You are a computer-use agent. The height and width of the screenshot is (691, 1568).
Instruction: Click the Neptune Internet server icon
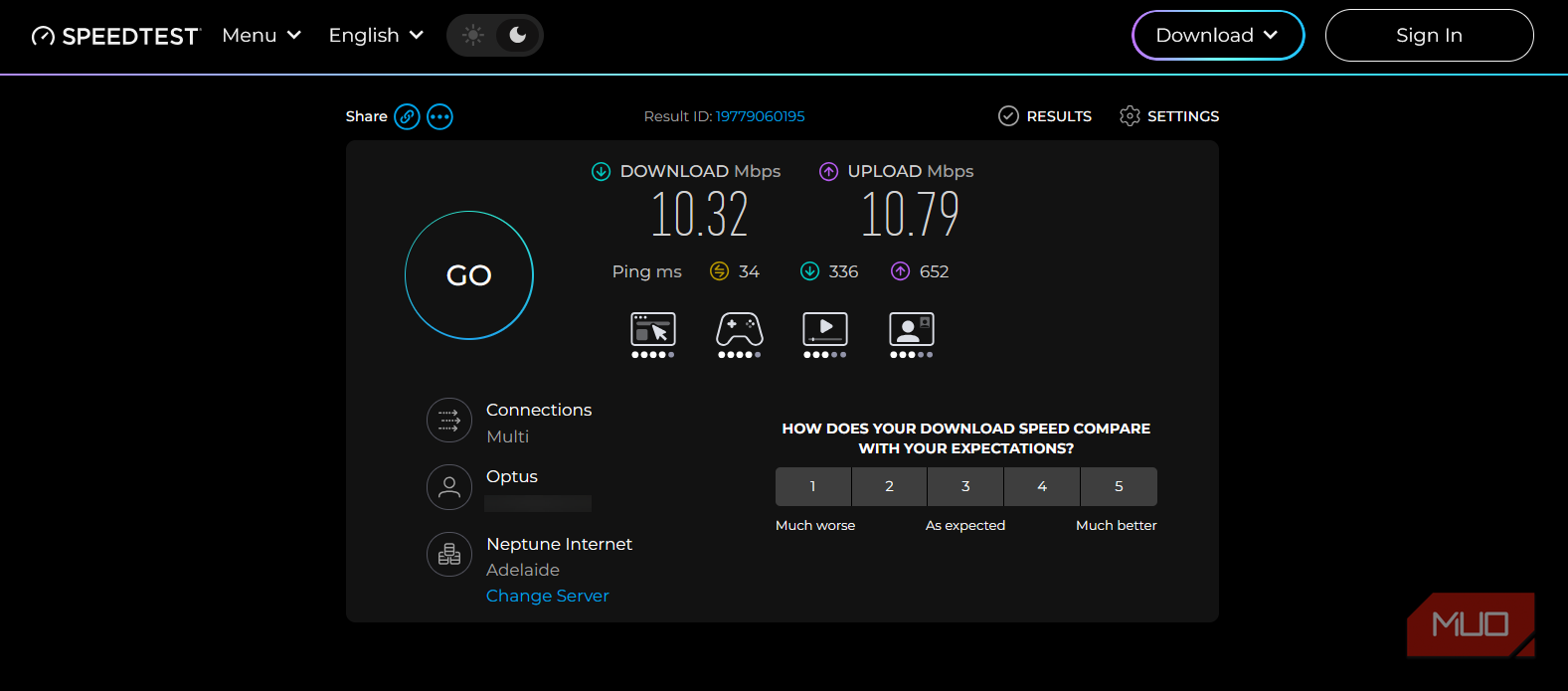(449, 554)
